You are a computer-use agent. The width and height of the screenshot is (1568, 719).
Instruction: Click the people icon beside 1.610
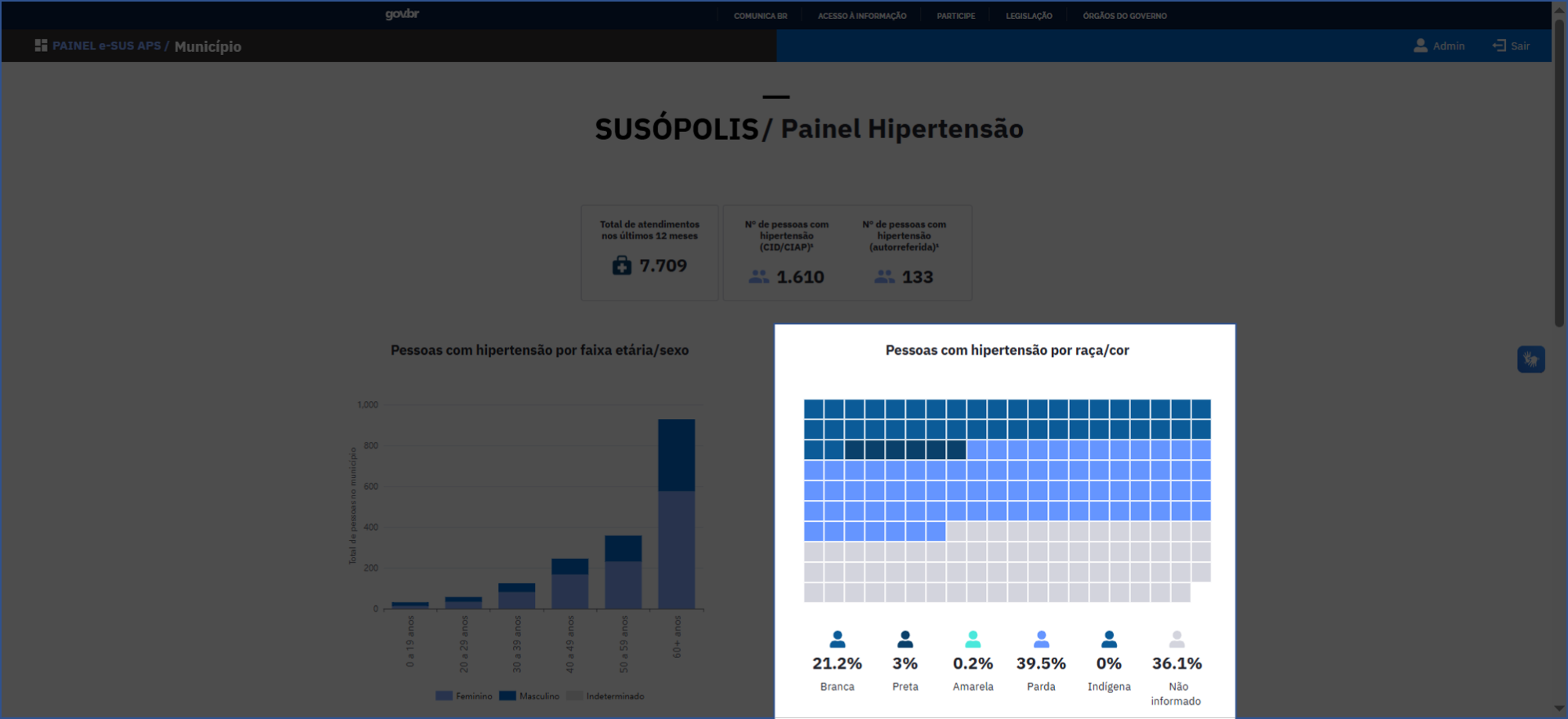tap(759, 277)
